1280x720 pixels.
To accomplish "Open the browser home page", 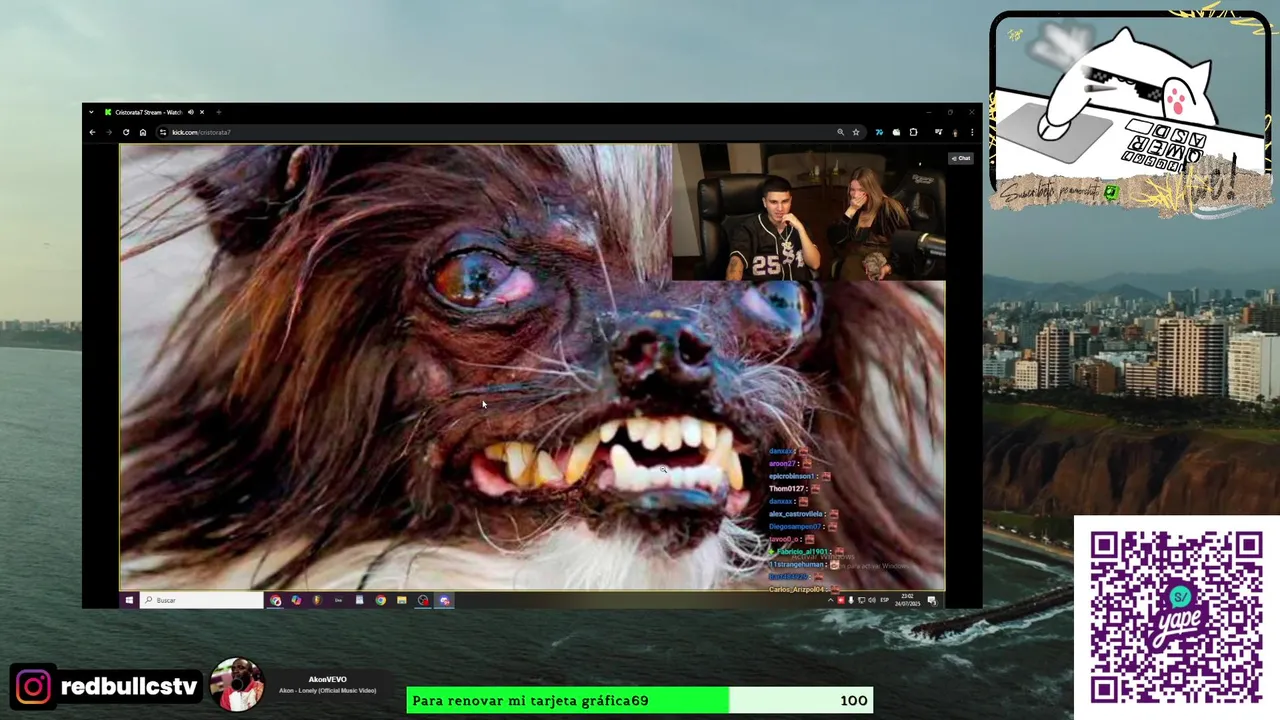I will (143, 132).
